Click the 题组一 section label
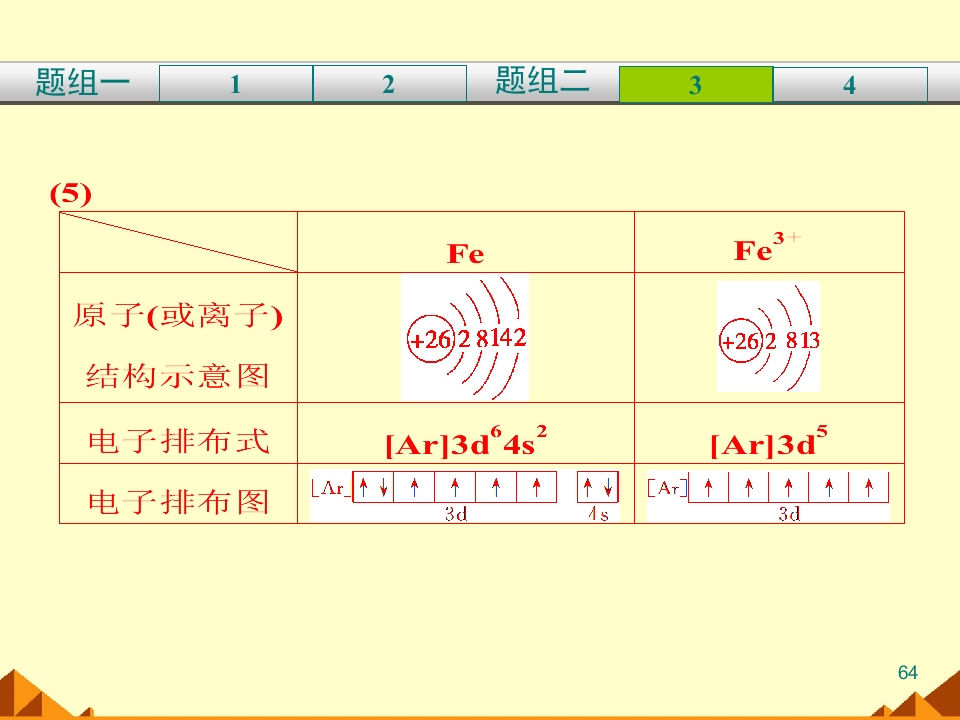Screen dimensions: 960x720 [82, 83]
